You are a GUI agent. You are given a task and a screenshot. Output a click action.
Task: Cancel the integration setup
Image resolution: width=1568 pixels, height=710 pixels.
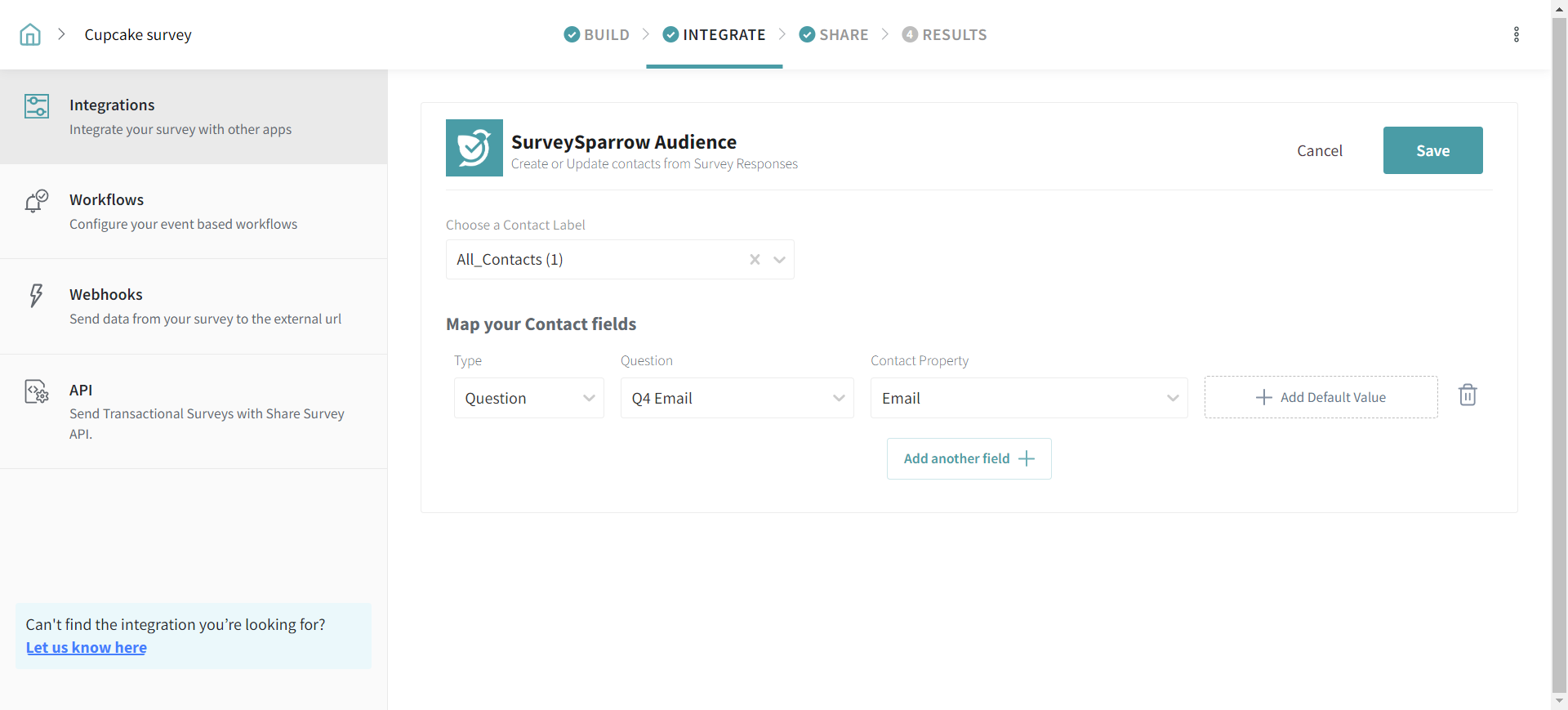pyautogui.click(x=1319, y=150)
